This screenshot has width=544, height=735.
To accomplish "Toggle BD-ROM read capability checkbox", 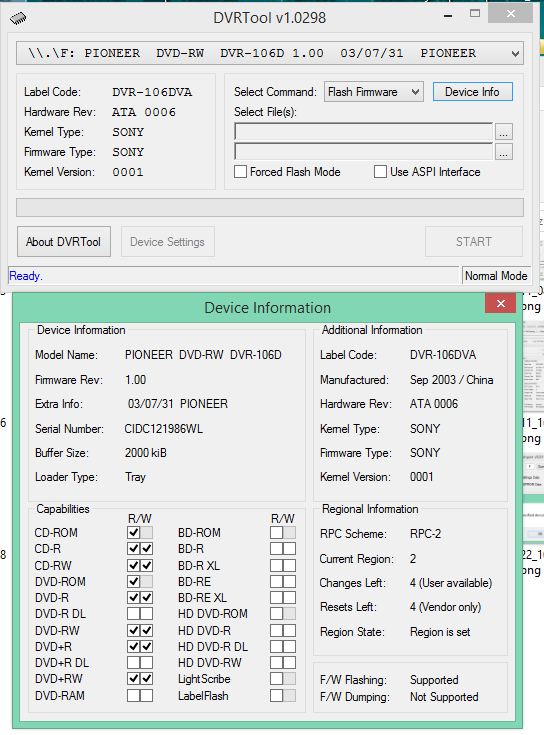I will pyautogui.click(x=276, y=532).
